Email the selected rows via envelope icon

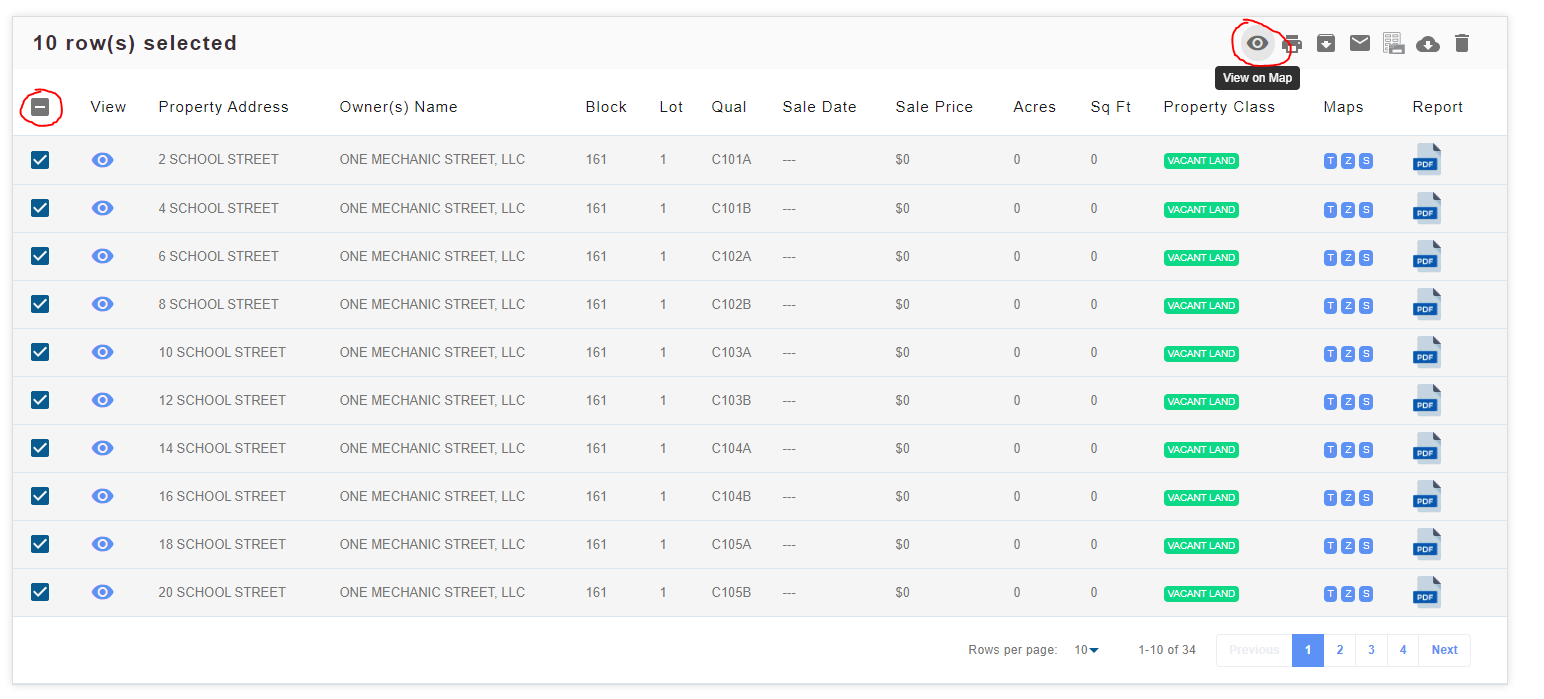point(1360,43)
